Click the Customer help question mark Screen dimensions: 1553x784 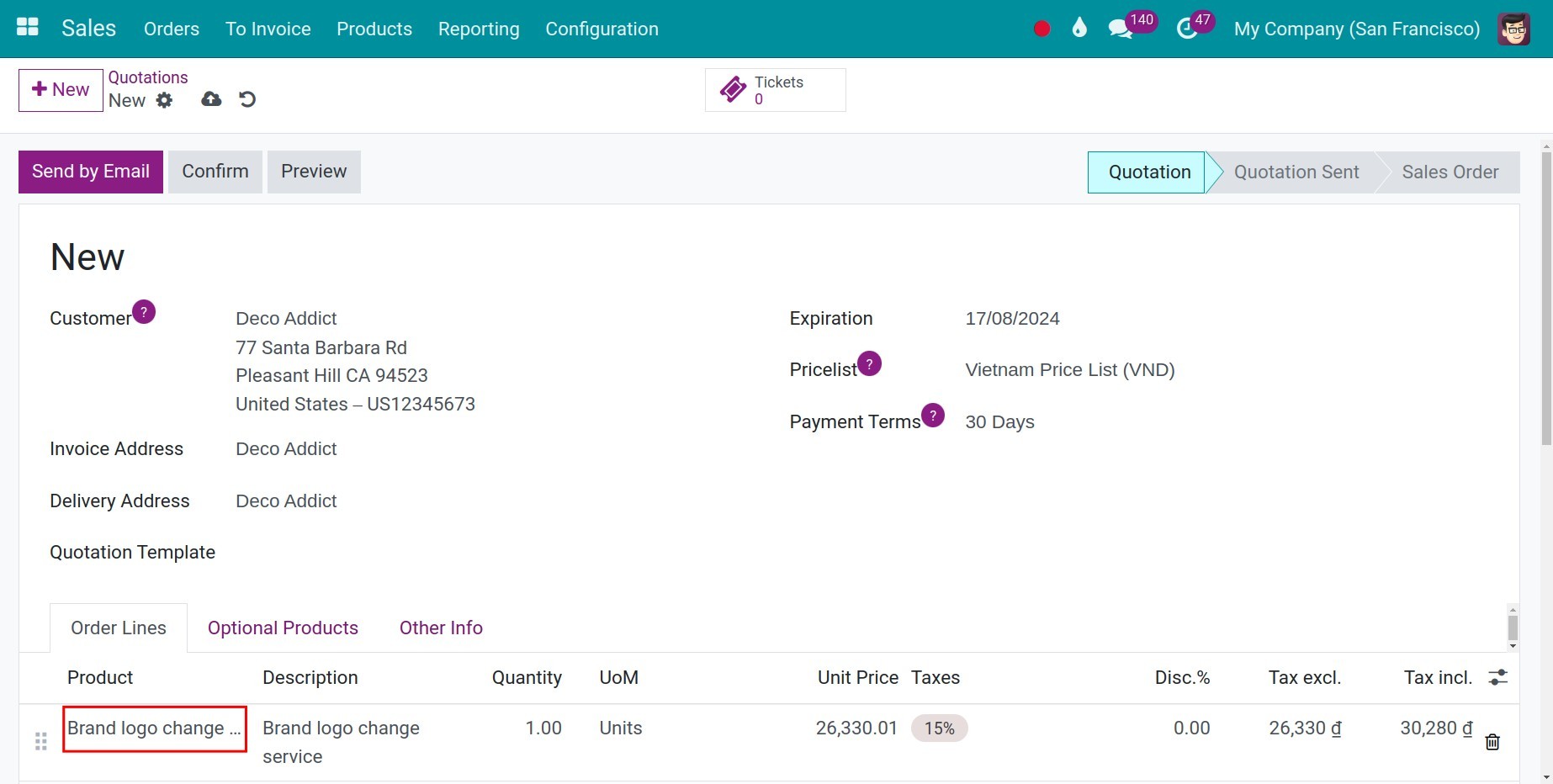point(144,312)
